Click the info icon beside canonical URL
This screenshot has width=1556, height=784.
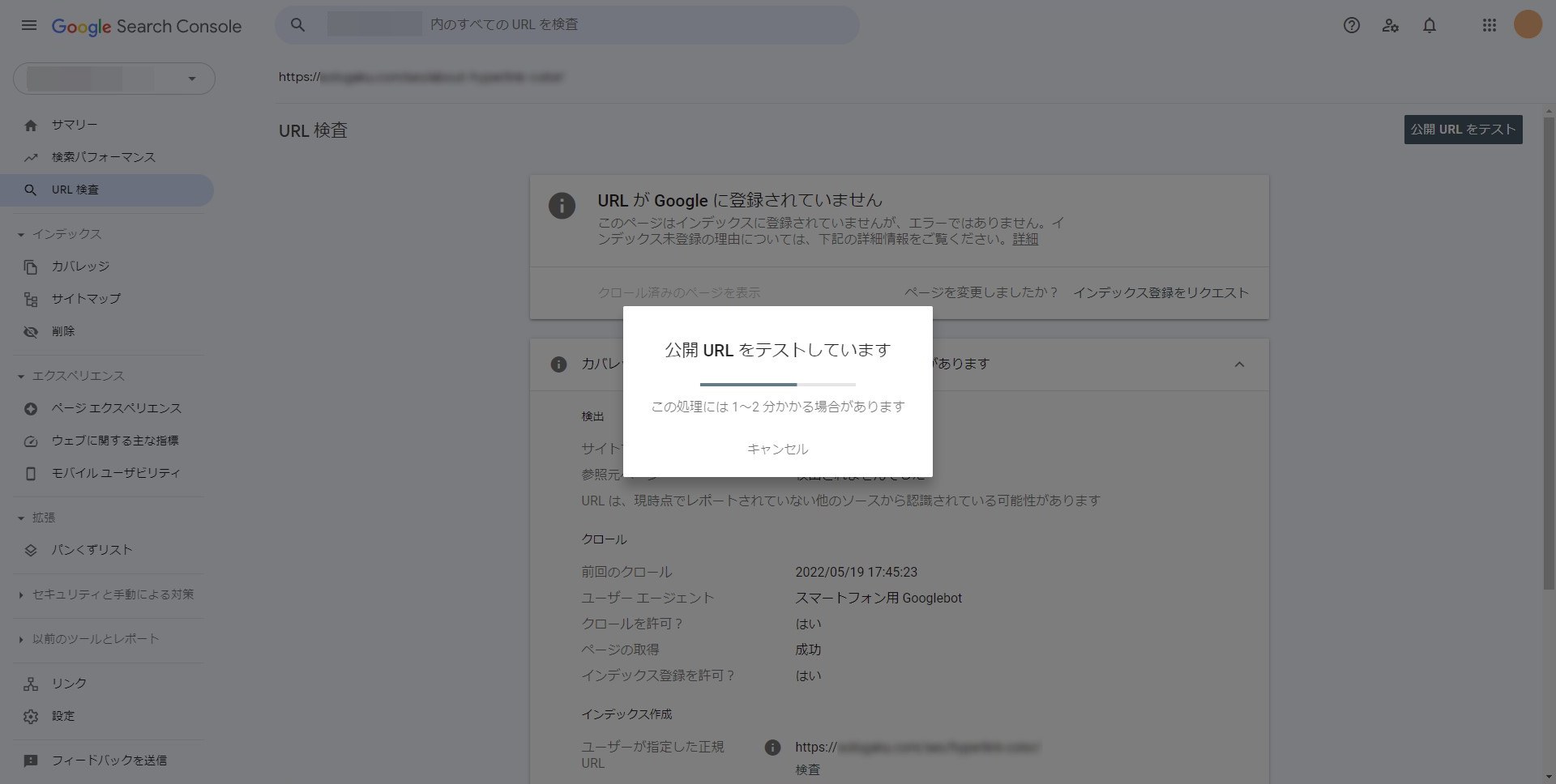772,748
